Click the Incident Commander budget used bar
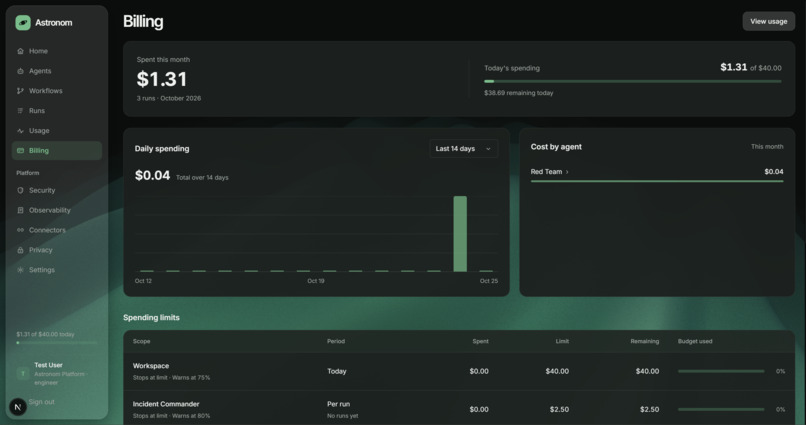Screen dimensions: 806x425 pos(721,410)
